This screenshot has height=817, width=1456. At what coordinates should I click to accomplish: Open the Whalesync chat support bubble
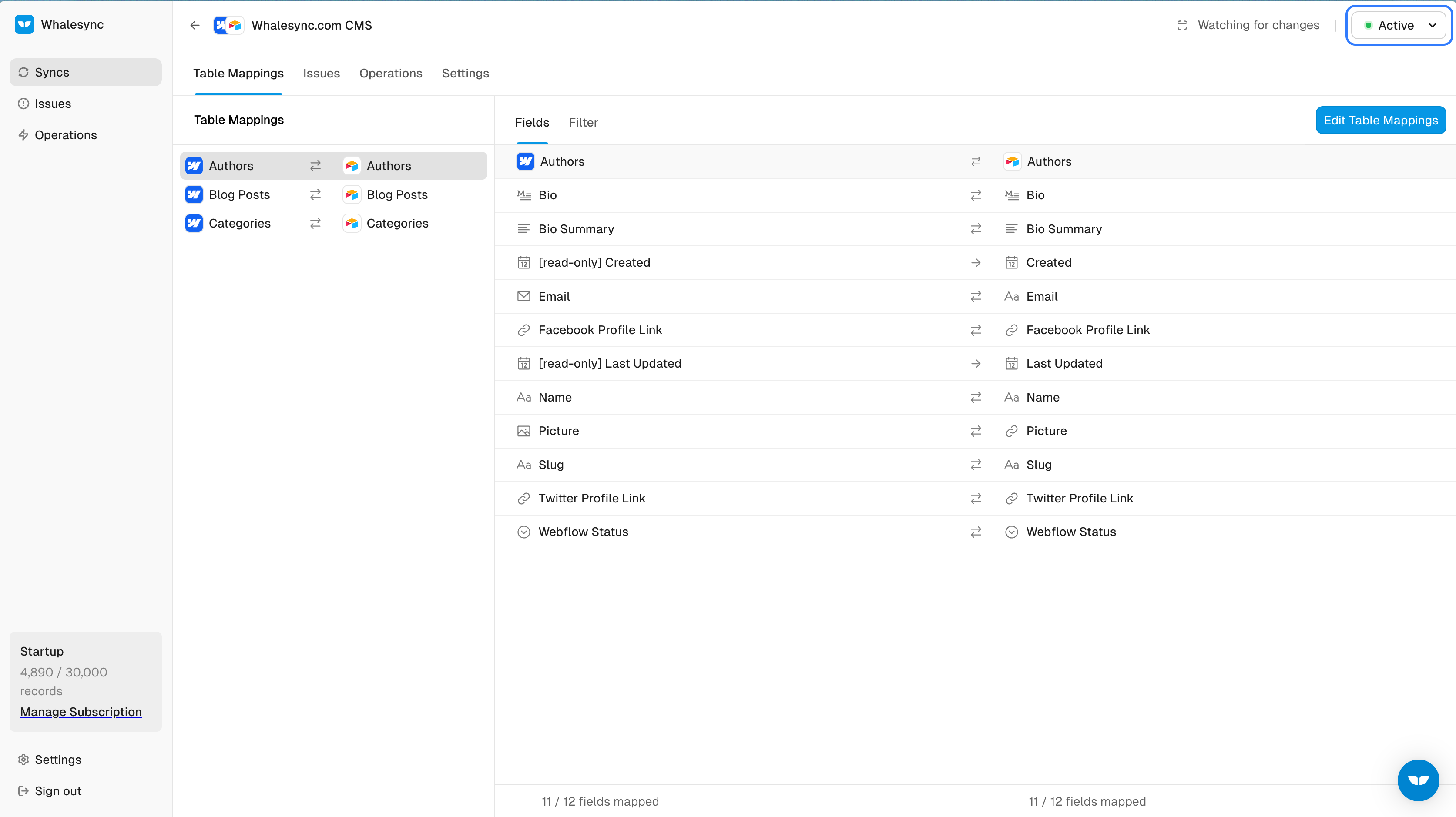(1418, 780)
